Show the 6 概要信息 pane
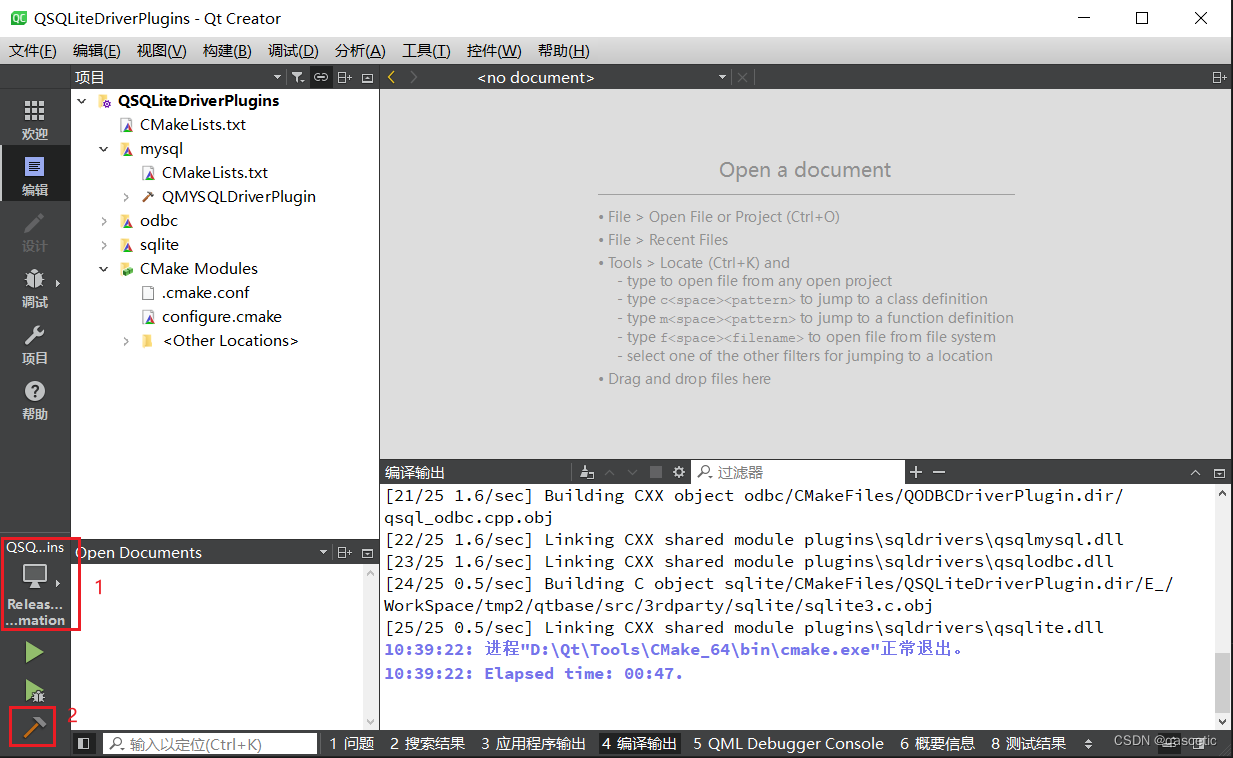The image size is (1233, 758). click(x=937, y=744)
